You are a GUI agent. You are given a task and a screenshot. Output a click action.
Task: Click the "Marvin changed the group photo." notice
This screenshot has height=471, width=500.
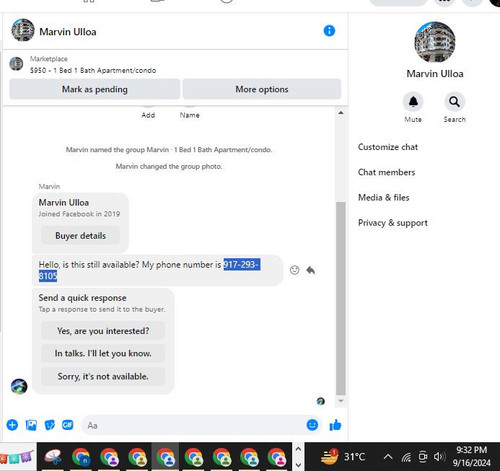169,166
